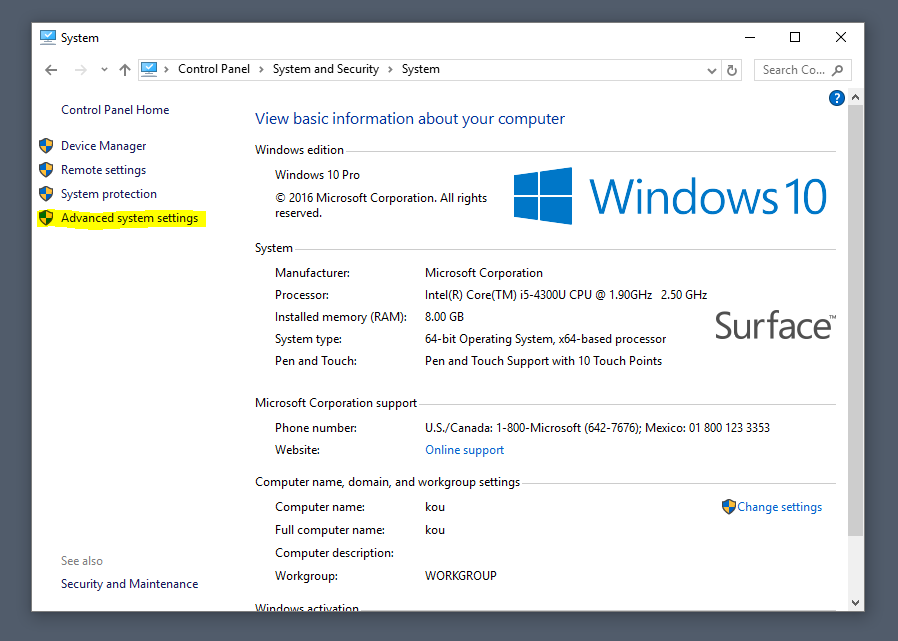The width and height of the screenshot is (898, 641).
Task: Click the Device Manager shield icon
Action: (46, 145)
